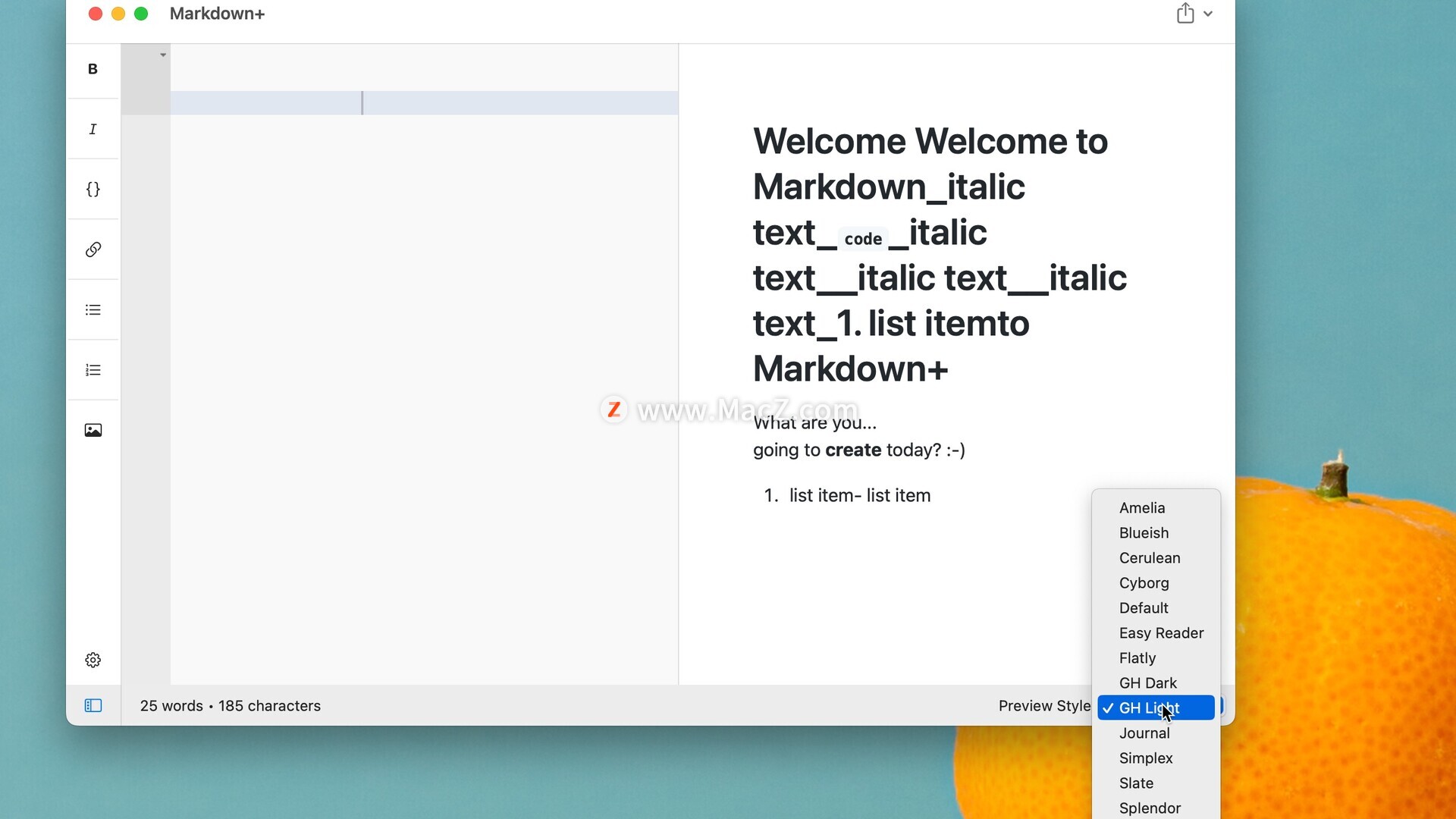Choose Simplex preview style

pos(1156,758)
